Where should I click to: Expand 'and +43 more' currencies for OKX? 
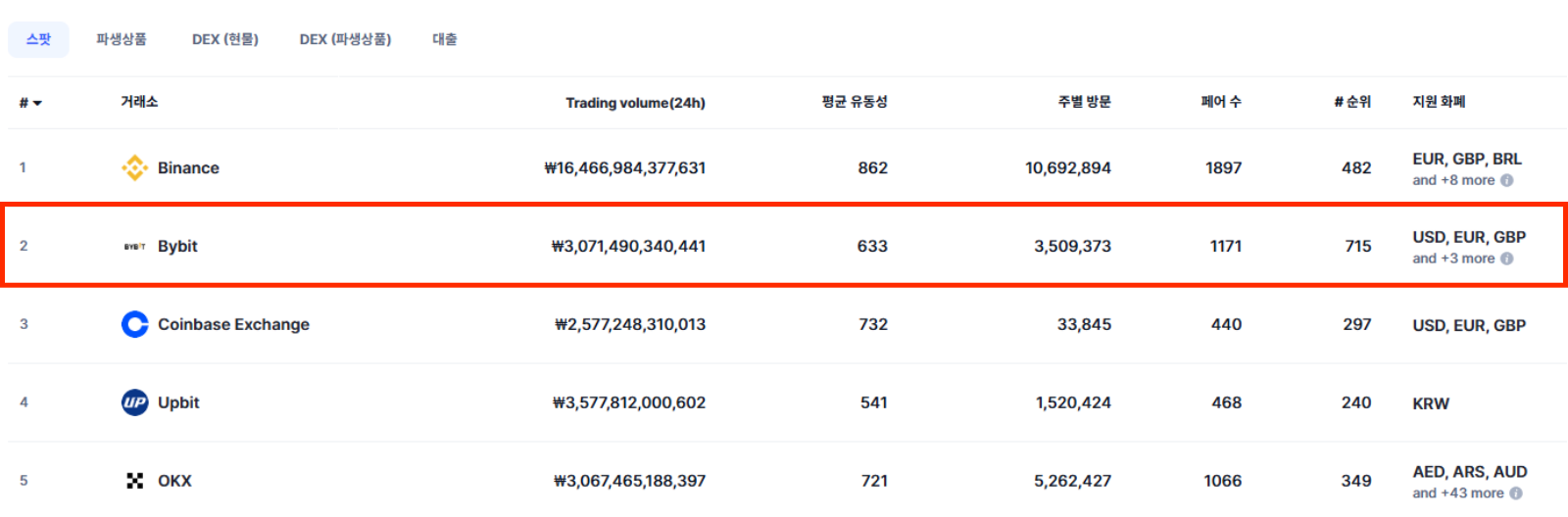coord(1458,493)
